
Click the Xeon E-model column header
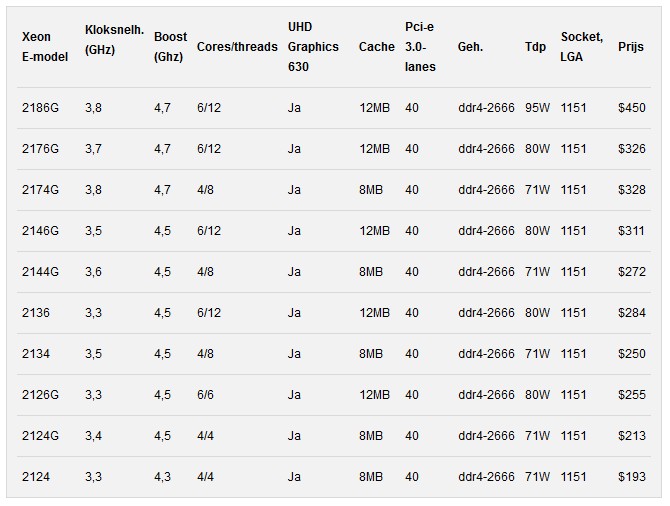[x=44, y=47]
